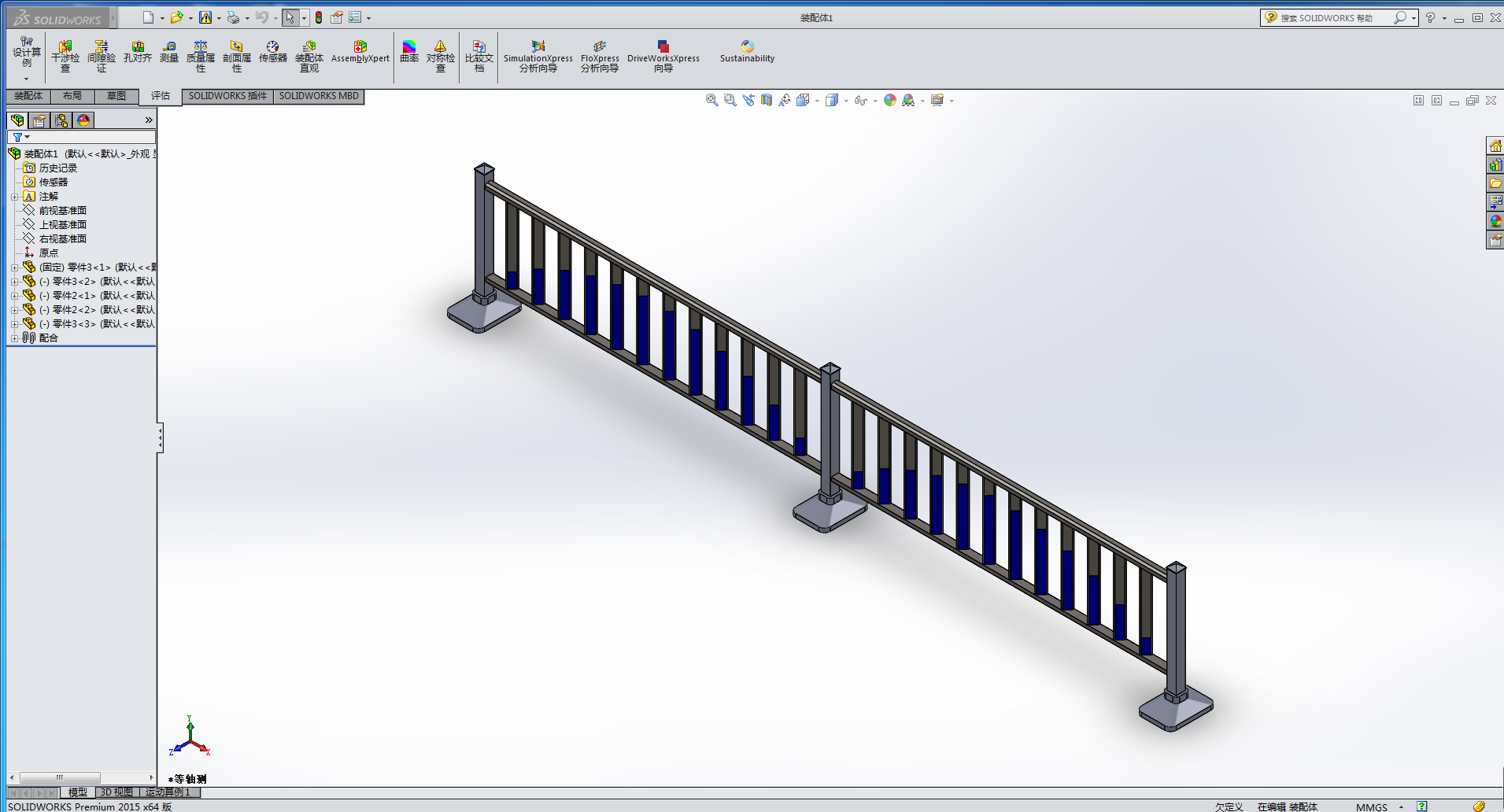Switch to the 草图 ribbon tab
The height and width of the screenshot is (812, 1504).
(x=116, y=96)
